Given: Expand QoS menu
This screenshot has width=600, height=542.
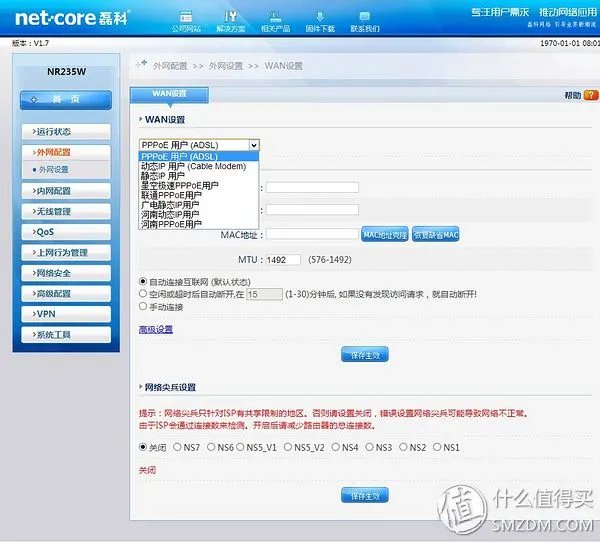Looking at the screenshot, I should [66, 232].
